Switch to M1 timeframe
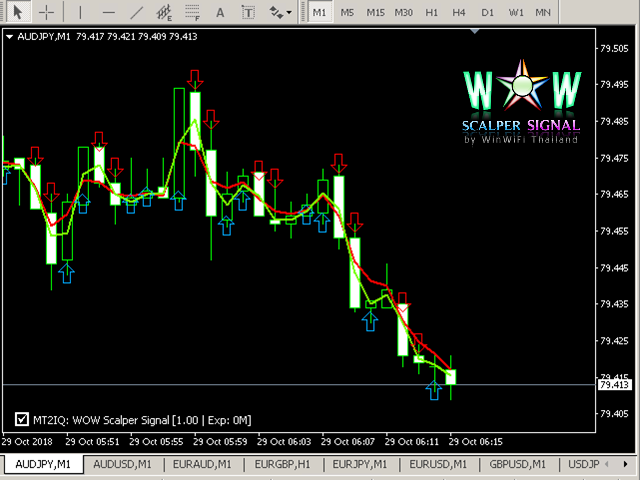Image resolution: width=640 pixels, height=480 pixels. [x=320, y=12]
